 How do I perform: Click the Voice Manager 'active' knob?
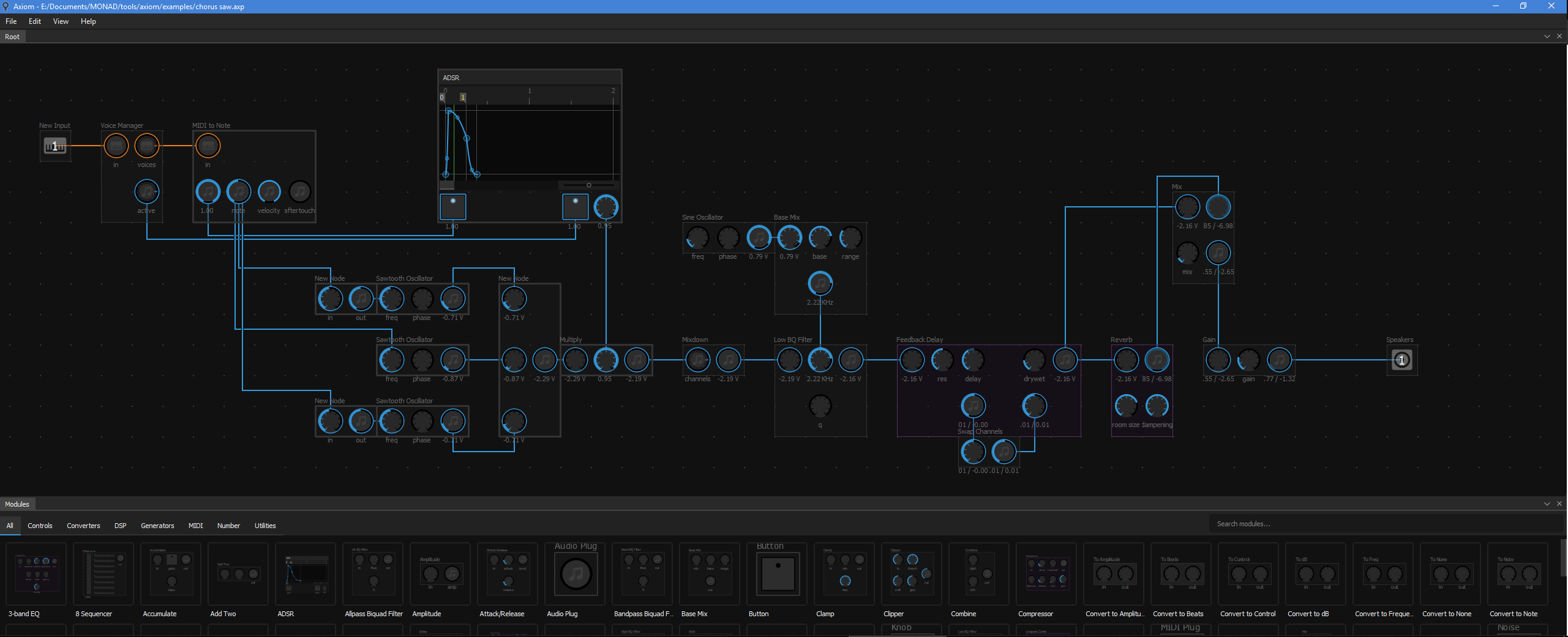[146, 192]
